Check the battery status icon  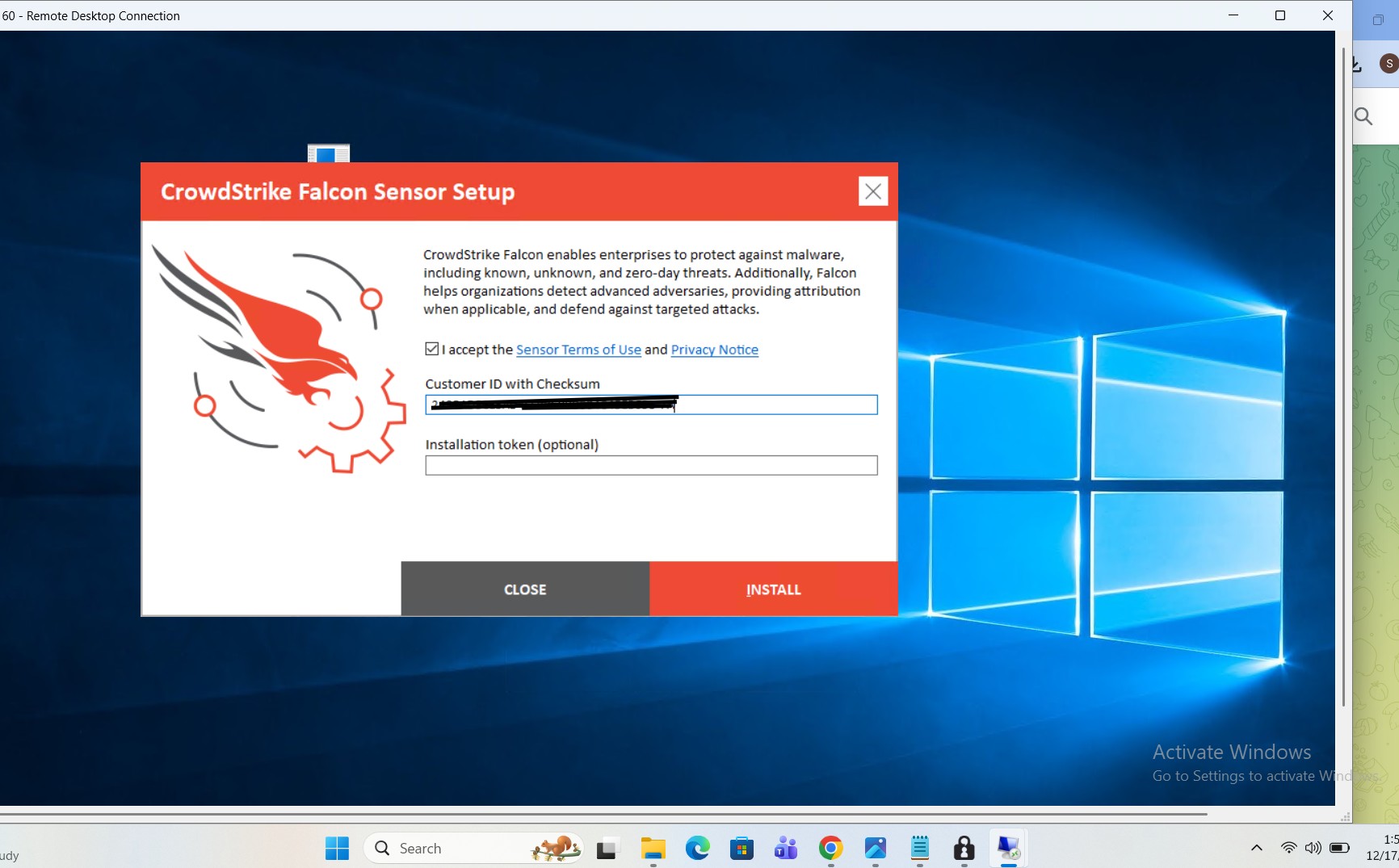[x=1340, y=848]
